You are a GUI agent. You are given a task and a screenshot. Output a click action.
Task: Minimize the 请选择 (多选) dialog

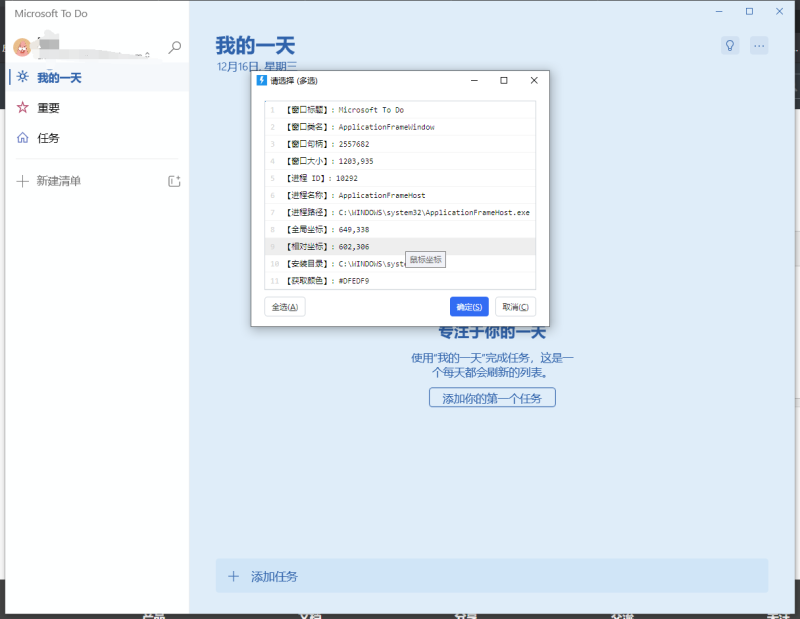tap(474, 80)
